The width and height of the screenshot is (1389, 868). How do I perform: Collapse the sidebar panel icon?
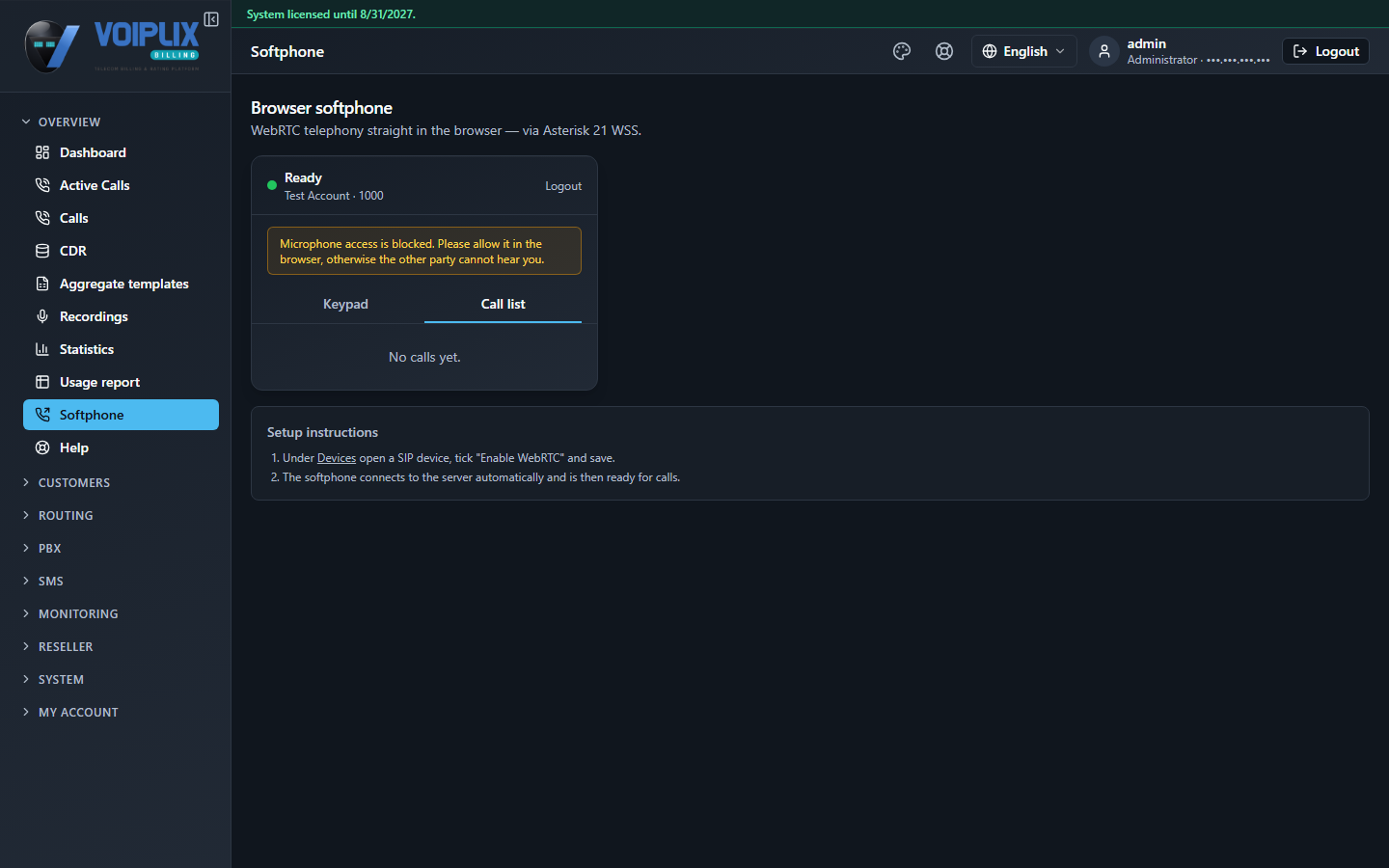(x=211, y=19)
